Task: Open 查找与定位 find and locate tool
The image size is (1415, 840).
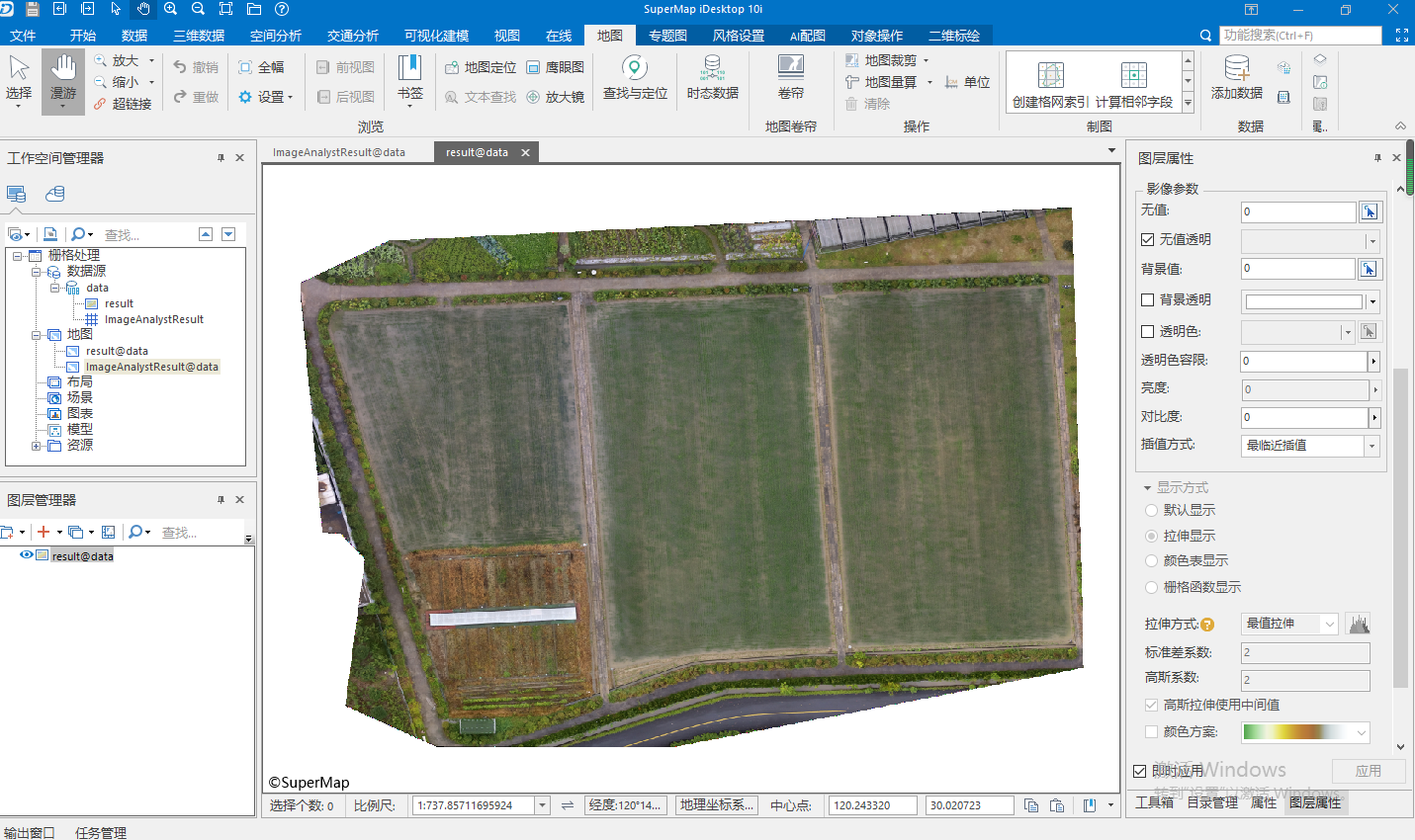Action: 635,77
